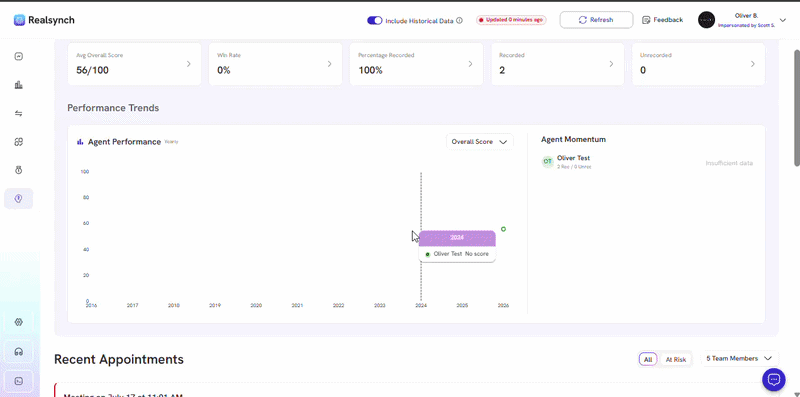Open the stopwatch sidebar icon
This screenshot has width=800, height=397.
[19, 170]
